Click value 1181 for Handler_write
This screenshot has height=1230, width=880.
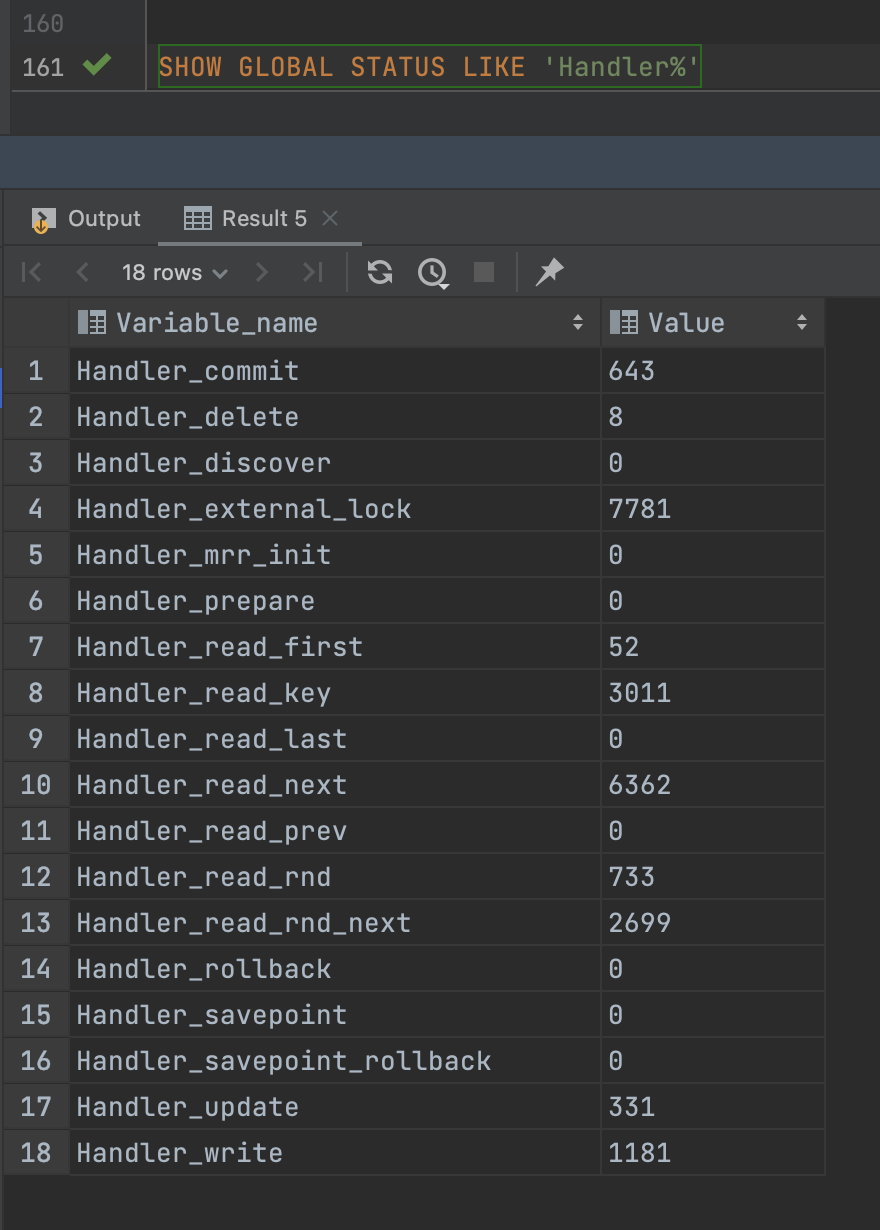(x=713, y=1153)
